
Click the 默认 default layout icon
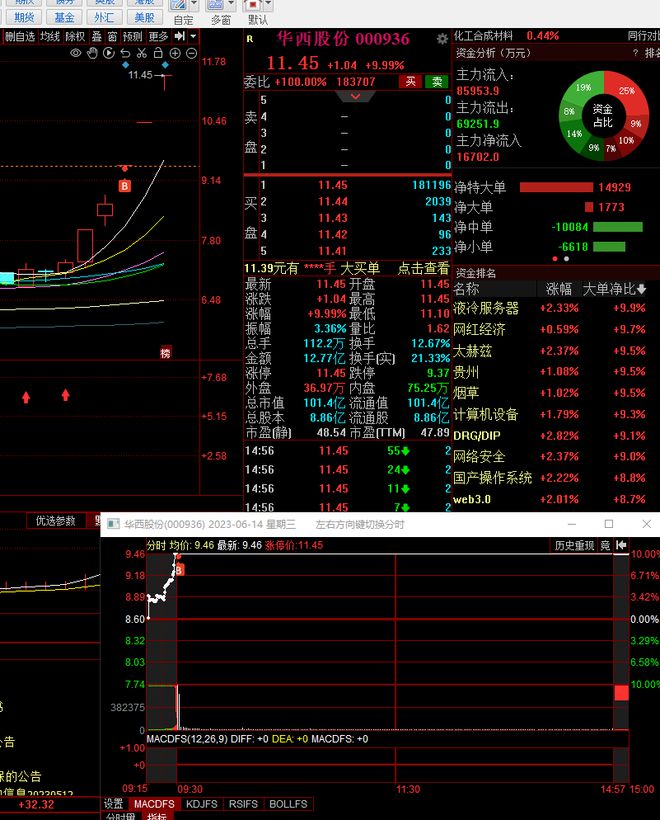[x=253, y=5]
